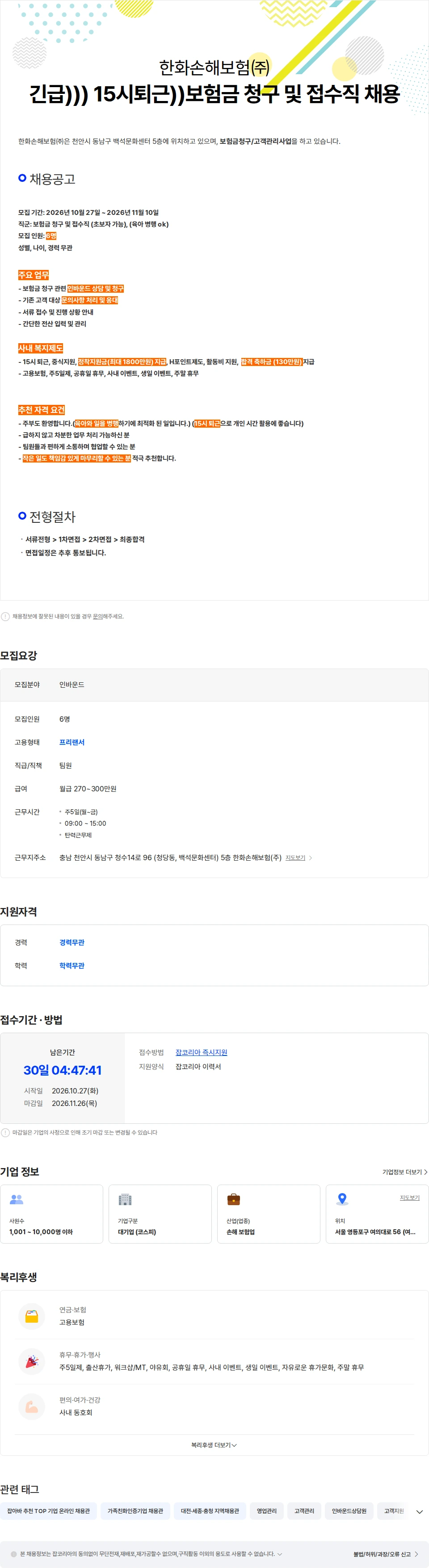Click the 잡코리아 이력서 application format text
This screenshot has height=1568, width=429.
click(x=198, y=1067)
